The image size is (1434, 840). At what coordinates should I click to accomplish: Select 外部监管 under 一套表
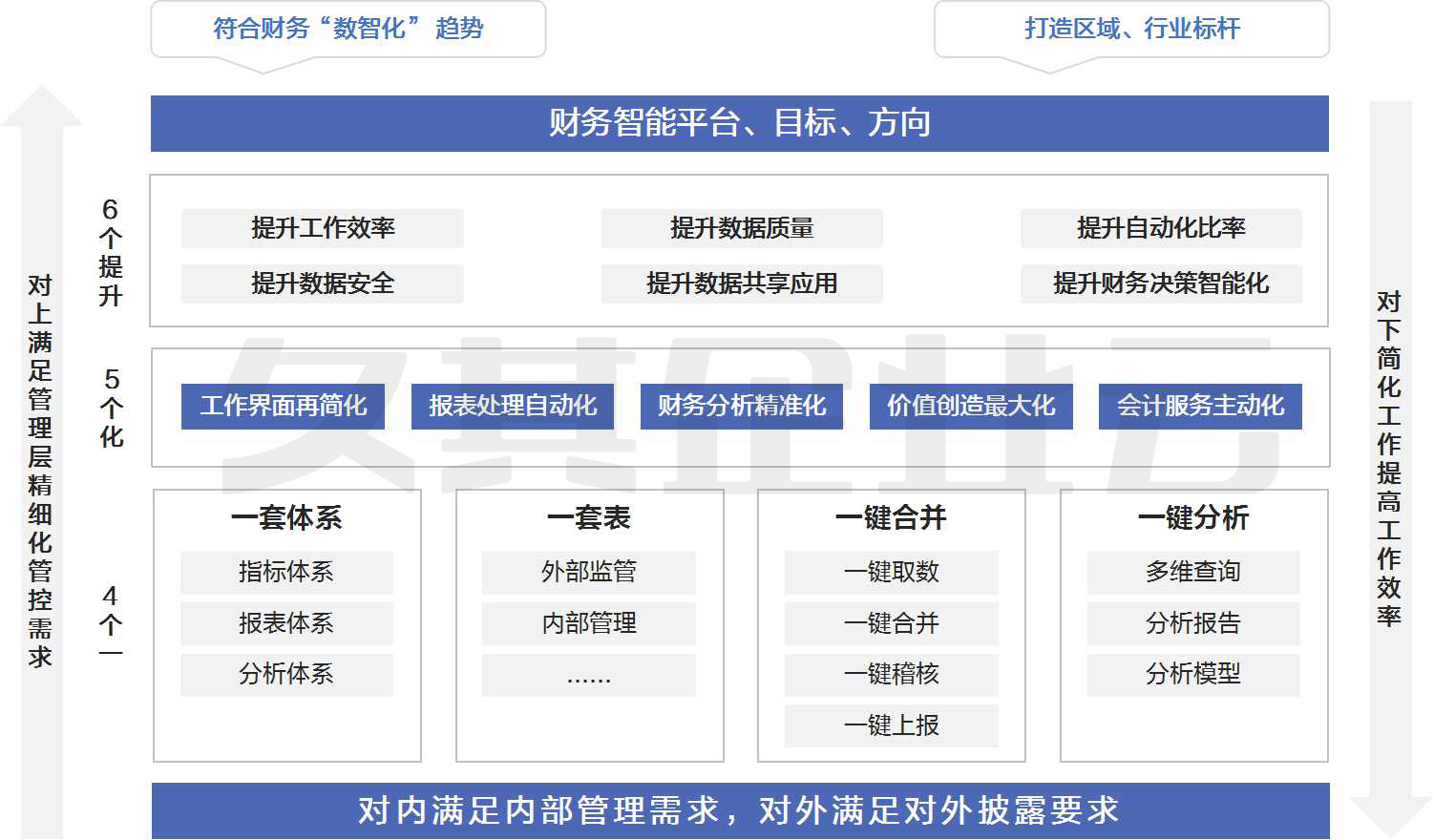coord(589,572)
